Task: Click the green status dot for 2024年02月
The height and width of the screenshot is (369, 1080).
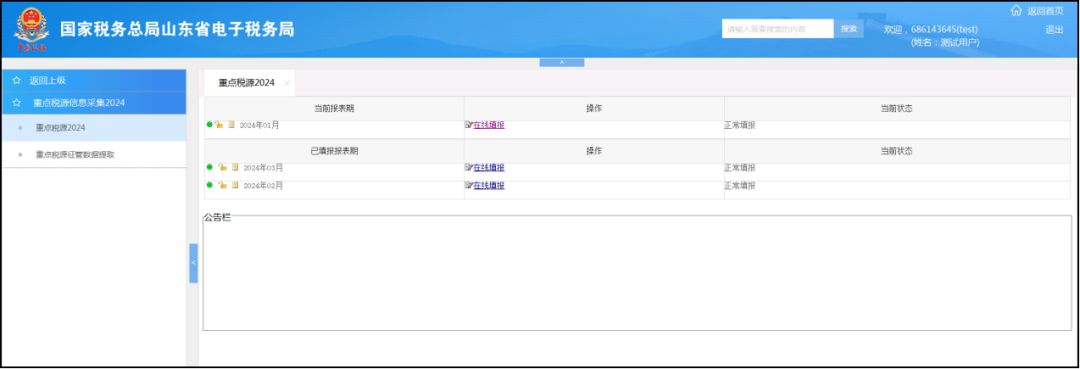Action: [209, 184]
